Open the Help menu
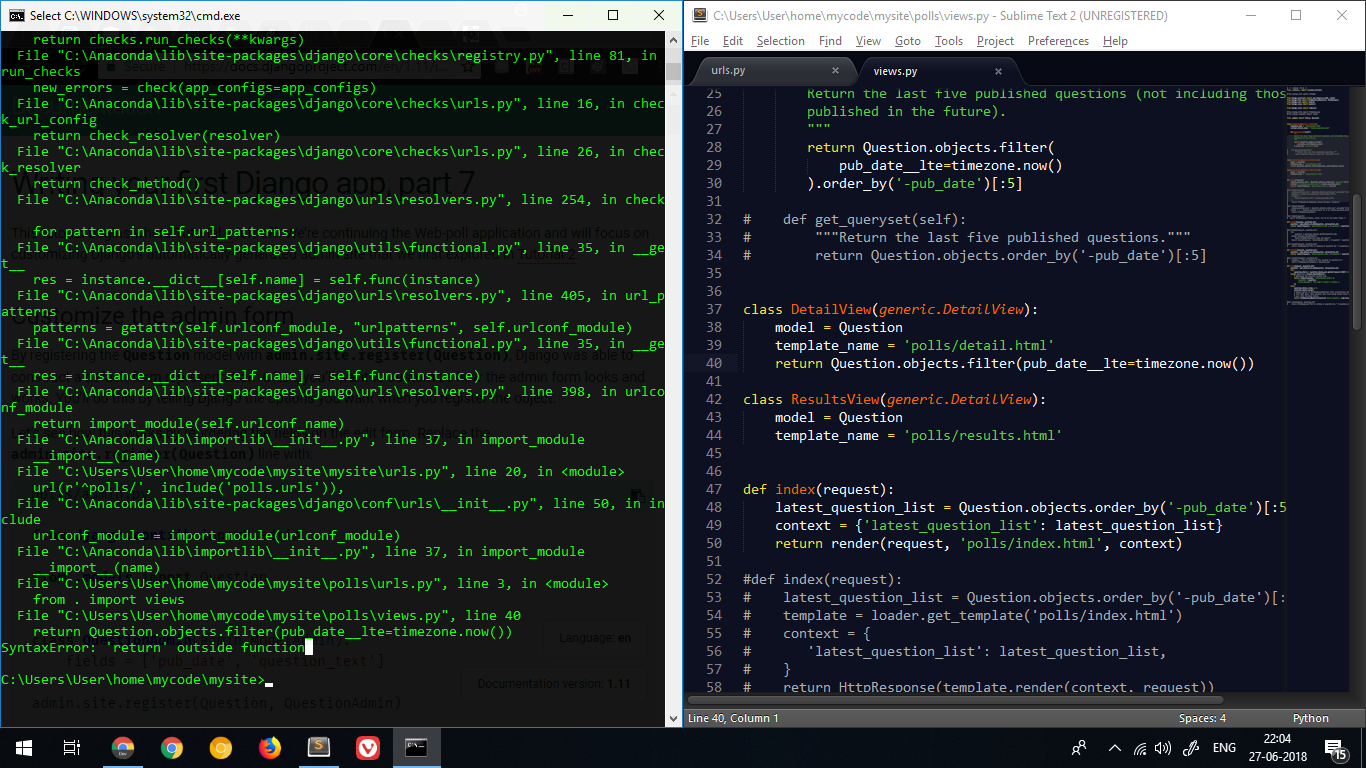The width and height of the screenshot is (1366, 768). [1115, 41]
